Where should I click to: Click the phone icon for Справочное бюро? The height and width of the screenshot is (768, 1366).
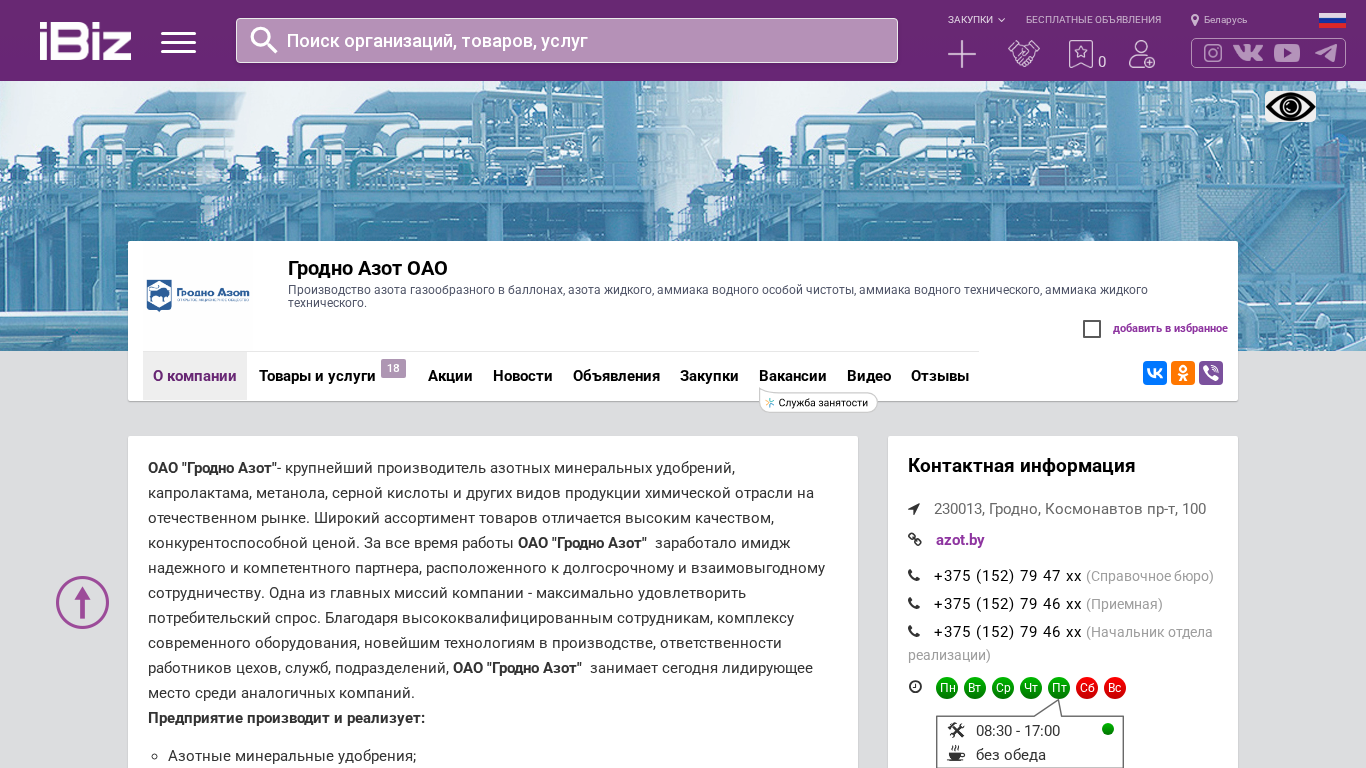tap(914, 576)
